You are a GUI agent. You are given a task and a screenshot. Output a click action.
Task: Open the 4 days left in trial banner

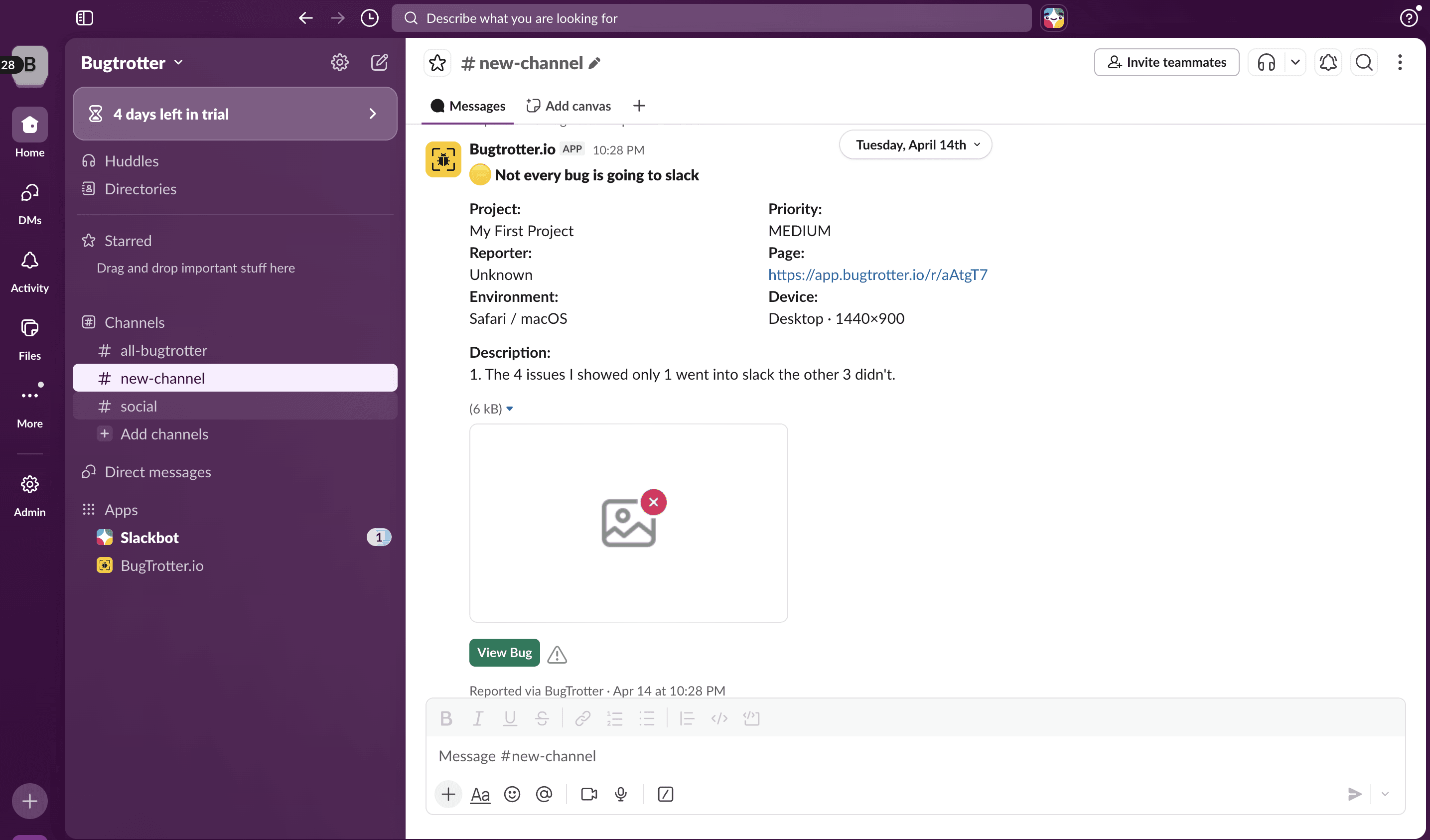click(x=235, y=114)
